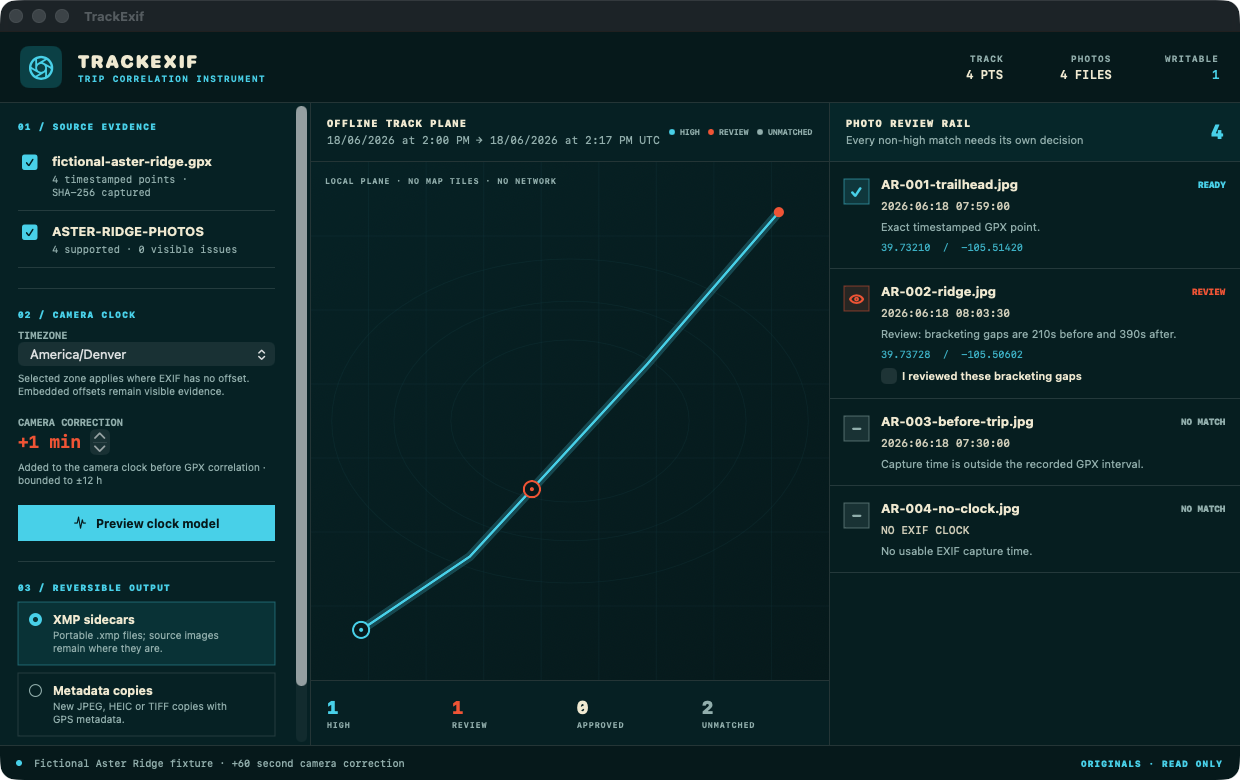Click the Preview clock model button

coord(146,523)
